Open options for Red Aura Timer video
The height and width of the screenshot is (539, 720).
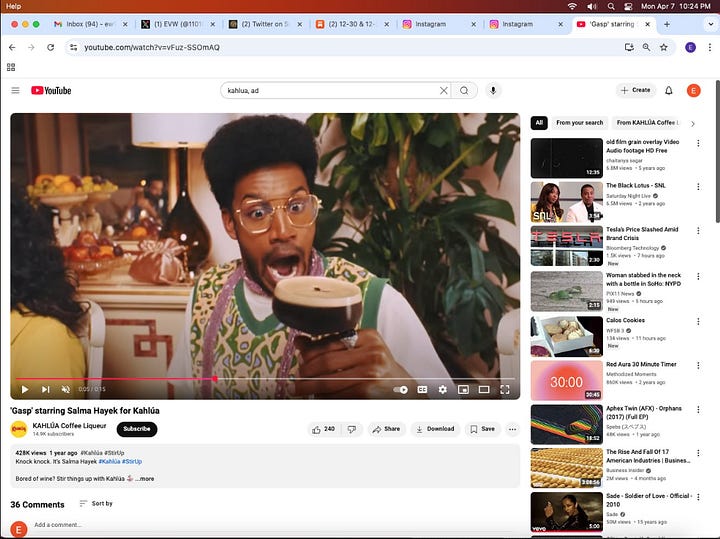pos(698,365)
